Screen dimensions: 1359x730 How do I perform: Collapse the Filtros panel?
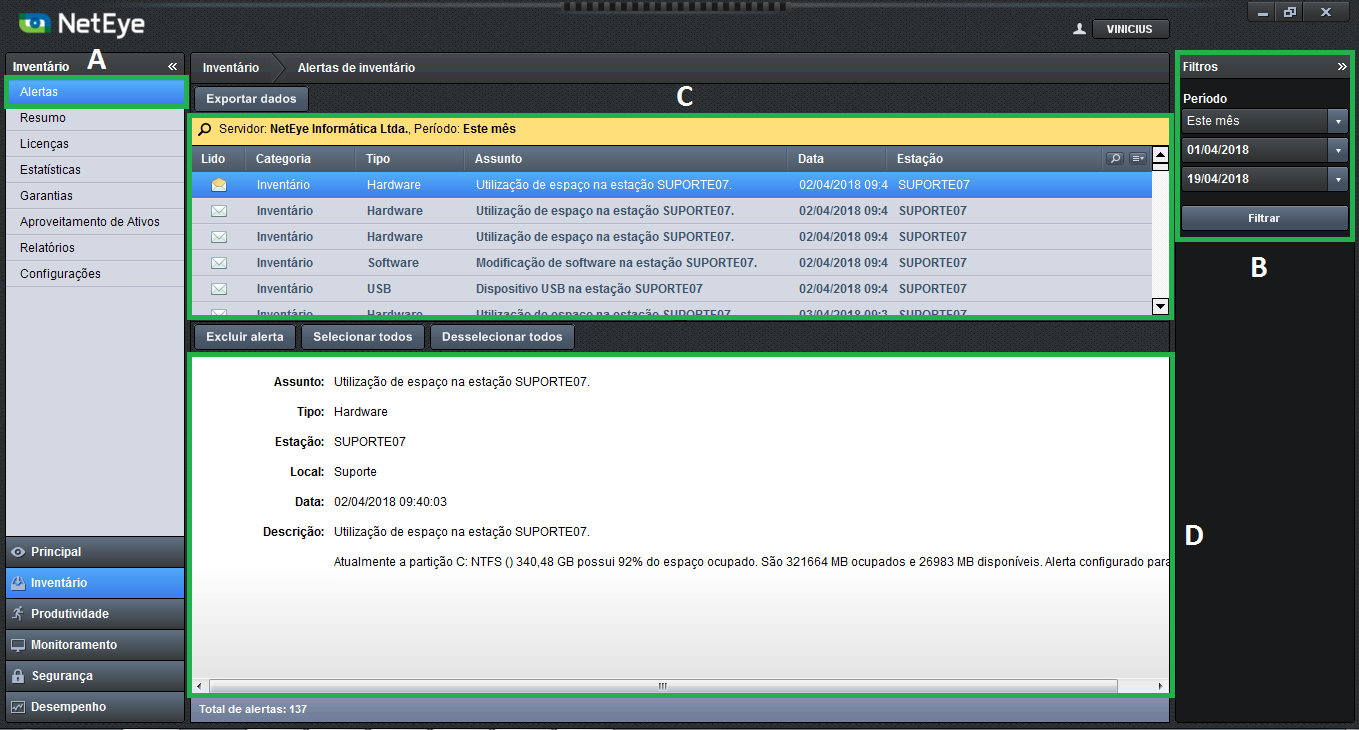(x=1342, y=66)
